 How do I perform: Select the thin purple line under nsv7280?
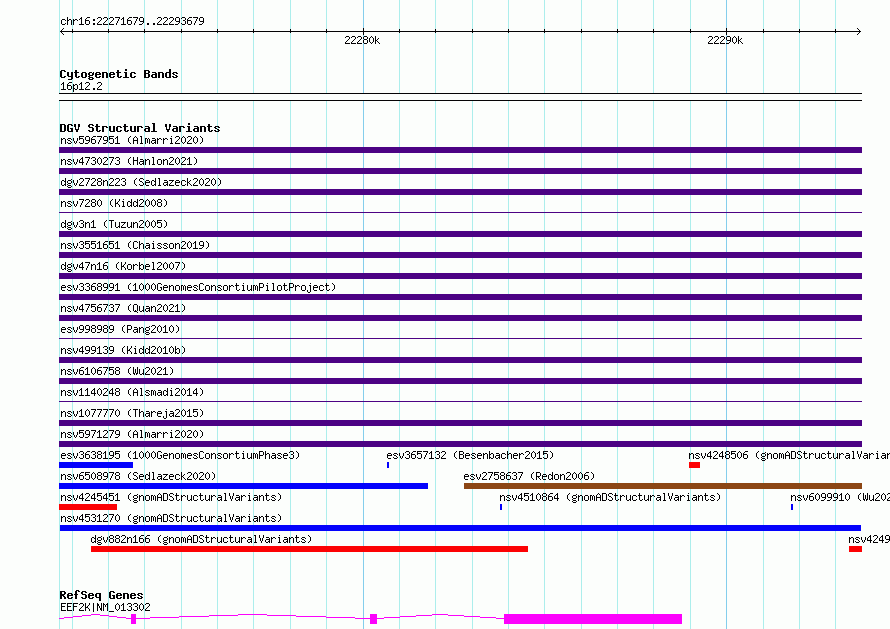pyautogui.click(x=460, y=212)
